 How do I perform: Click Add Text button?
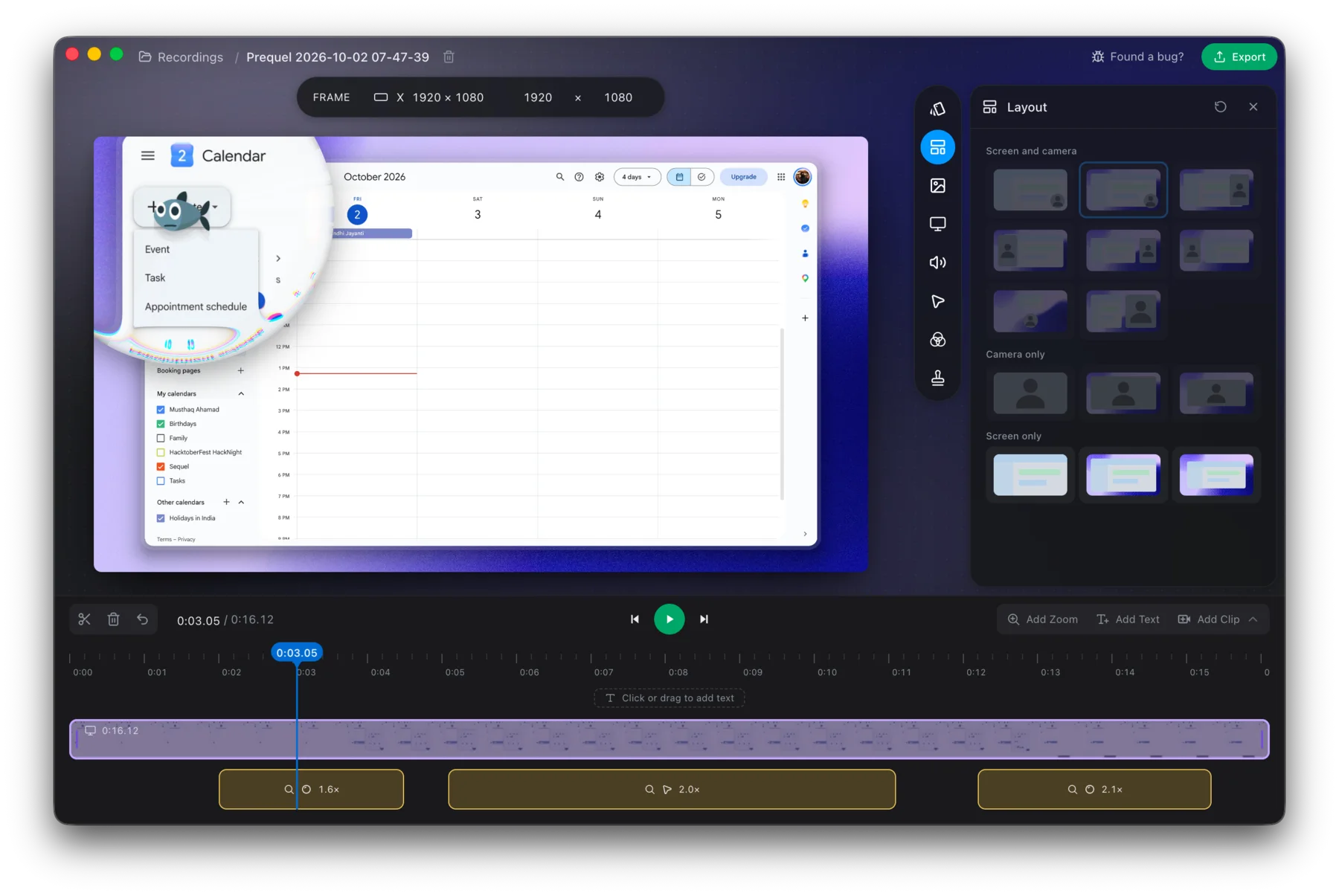pos(1128,619)
